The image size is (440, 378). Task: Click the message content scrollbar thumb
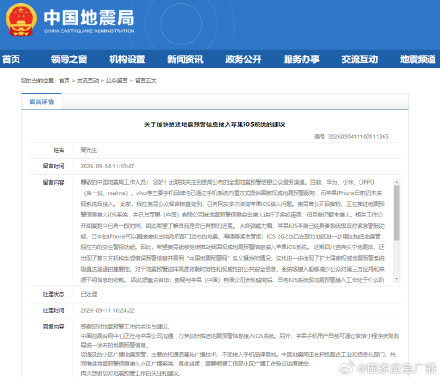pyautogui.click(x=396, y=213)
